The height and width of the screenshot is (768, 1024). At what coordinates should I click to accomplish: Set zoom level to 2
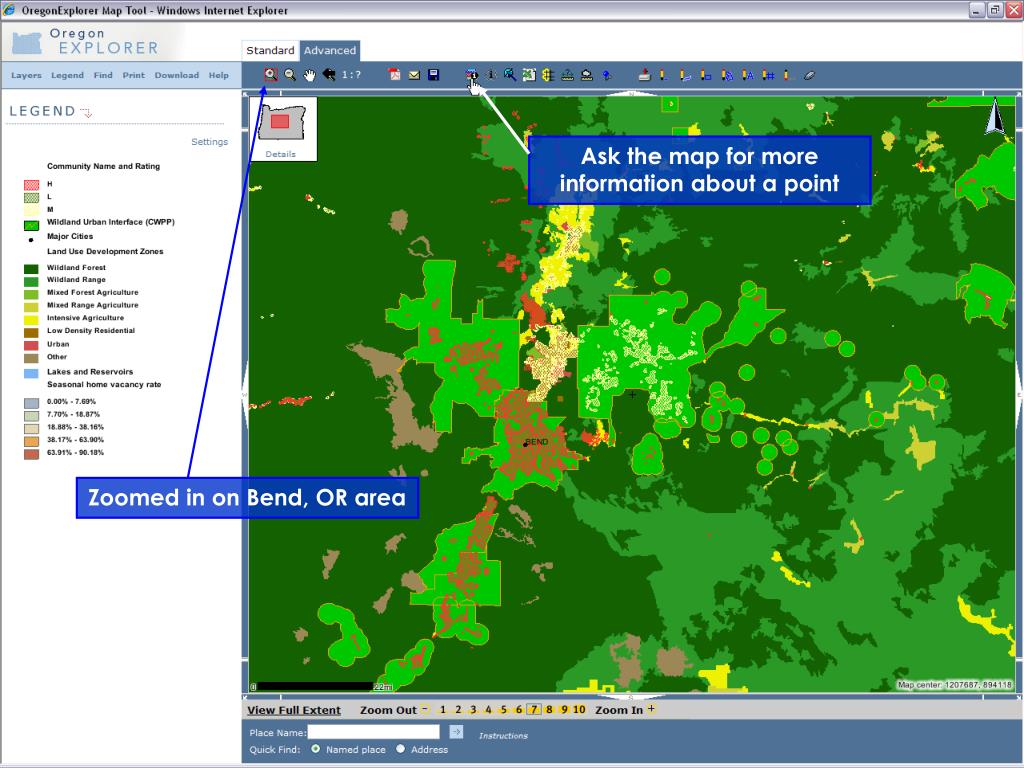[x=458, y=710]
